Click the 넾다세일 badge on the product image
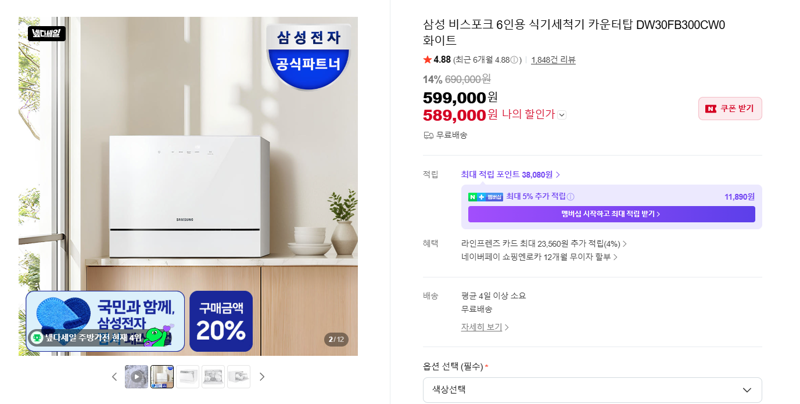The image size is (800, 404). pos(46,34)
